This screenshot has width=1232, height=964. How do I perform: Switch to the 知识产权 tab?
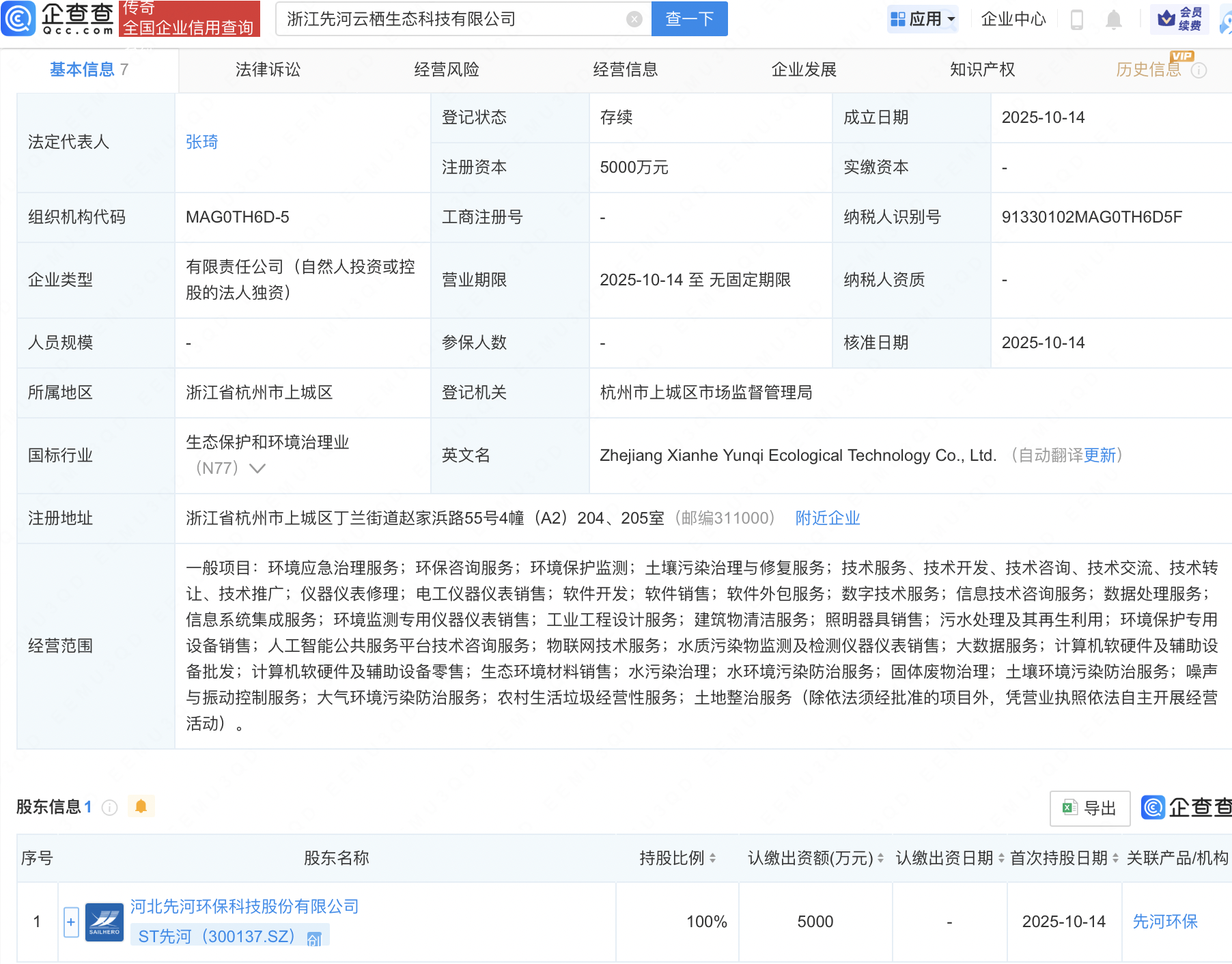coord(982,70)
